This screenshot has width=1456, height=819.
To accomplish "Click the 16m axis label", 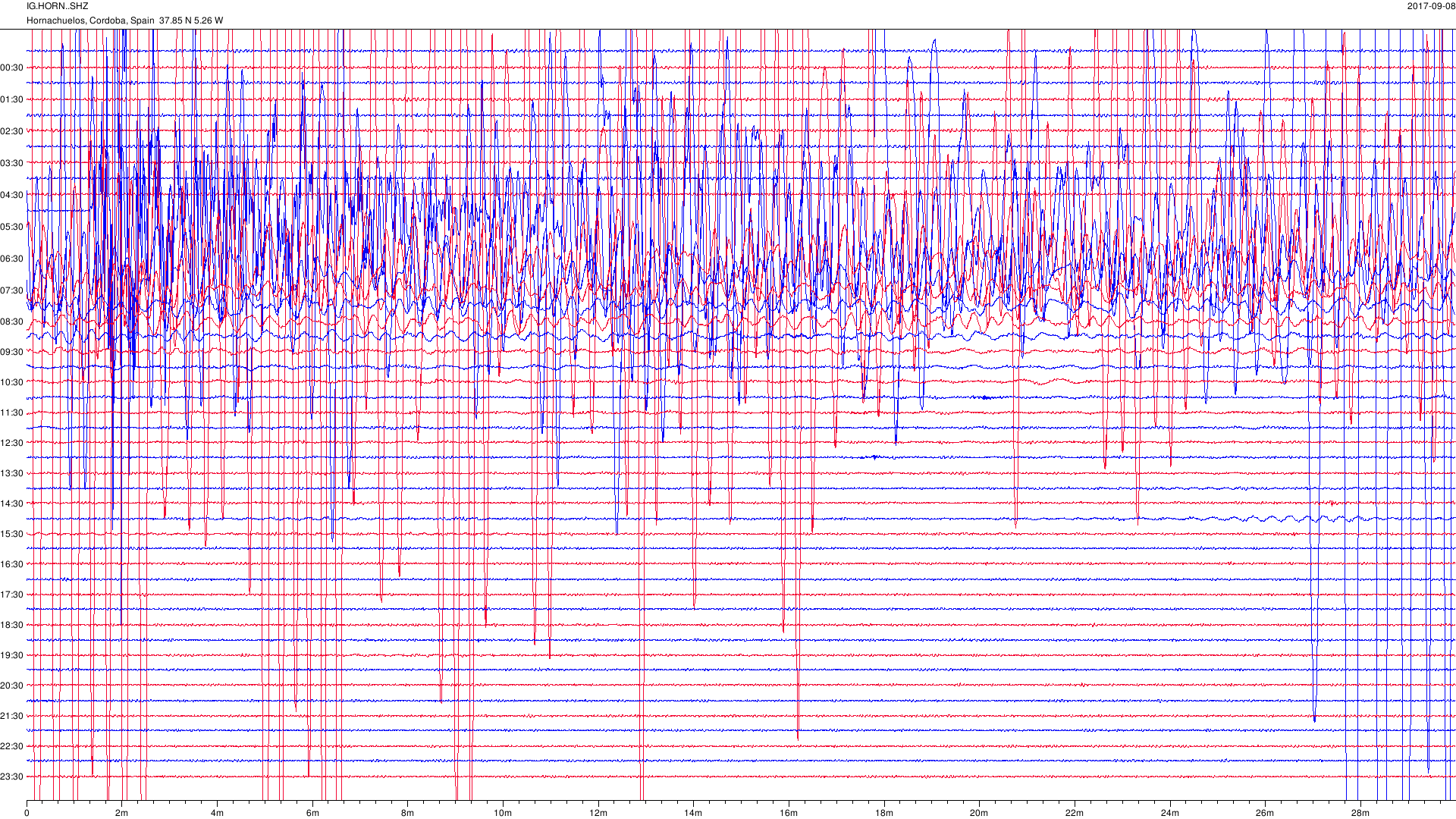I will click(x=789, y=813).
